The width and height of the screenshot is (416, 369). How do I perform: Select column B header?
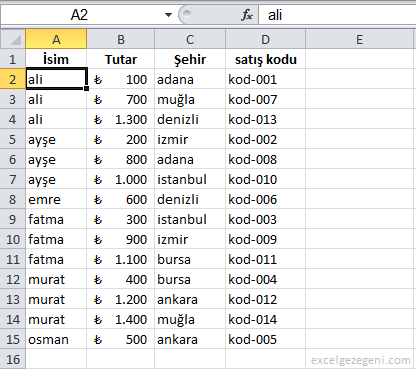121,39
